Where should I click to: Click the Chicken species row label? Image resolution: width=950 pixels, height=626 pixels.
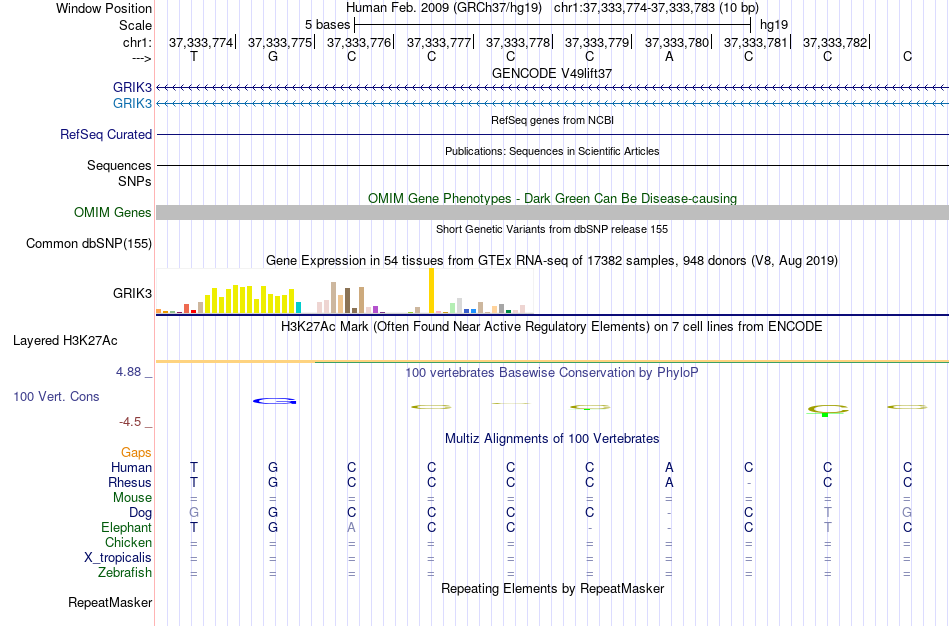(128, 542)
